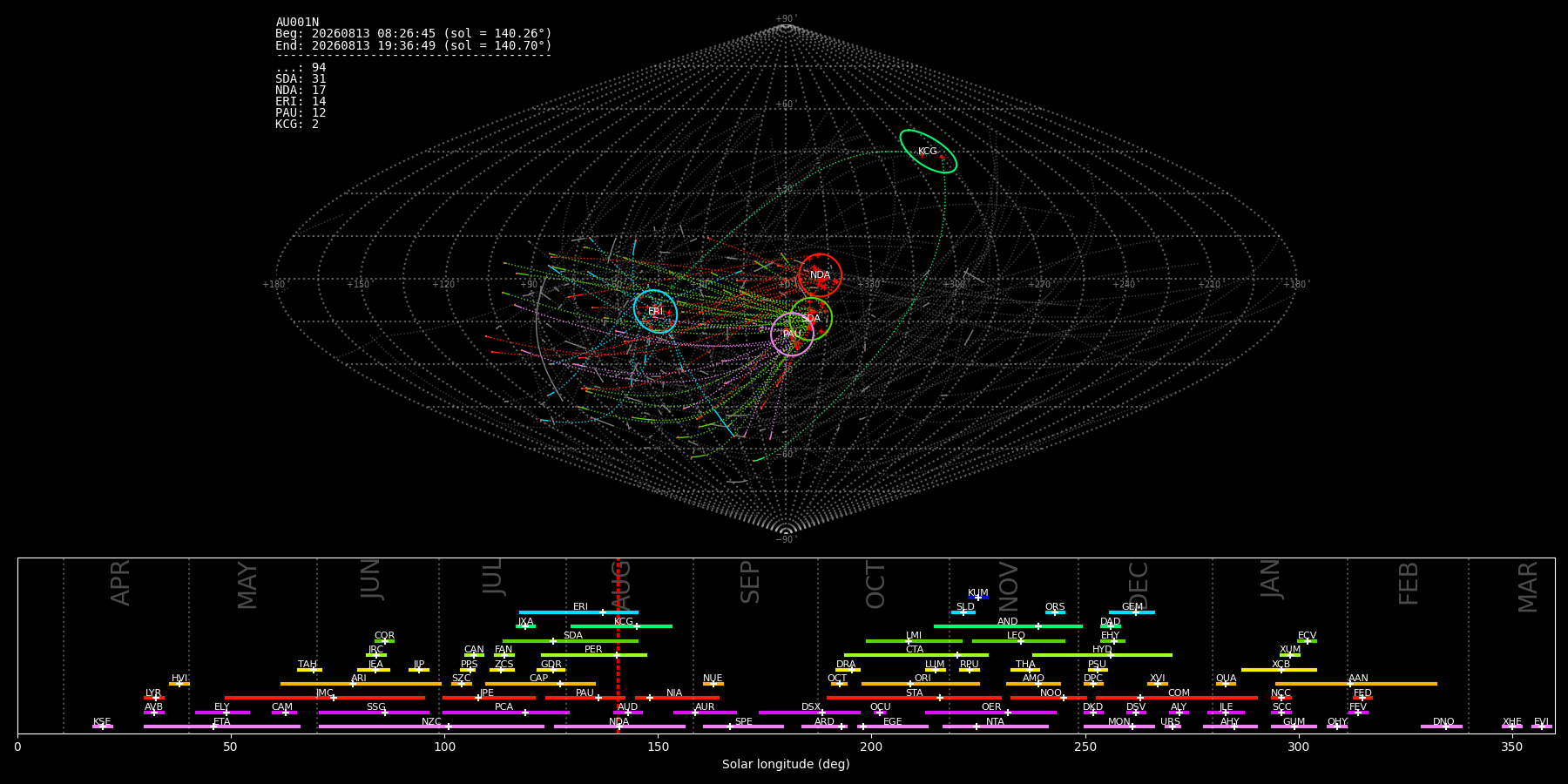Click the green SDA radiant circle

click(x=811, y=319)
